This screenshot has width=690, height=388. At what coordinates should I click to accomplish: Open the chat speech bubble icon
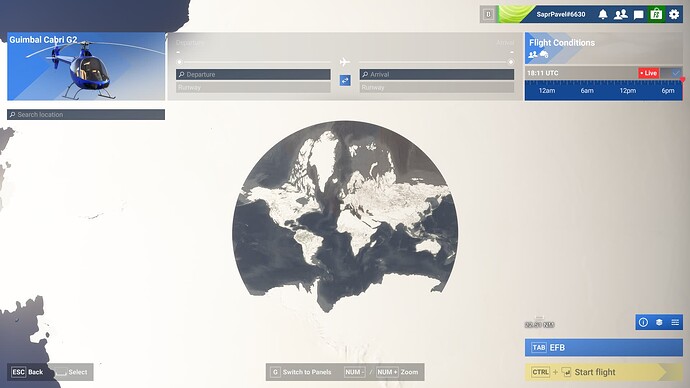(x=639, y=15)
